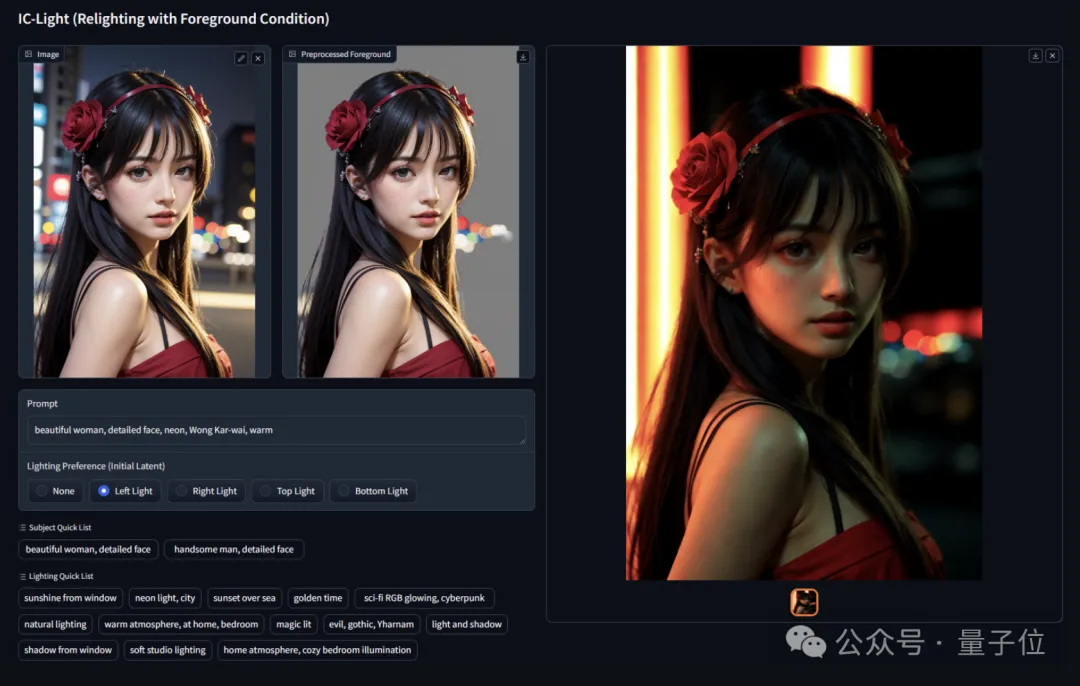Download the Preprocessed Foreground image
1080x686 pixels.
pos(522,57)
